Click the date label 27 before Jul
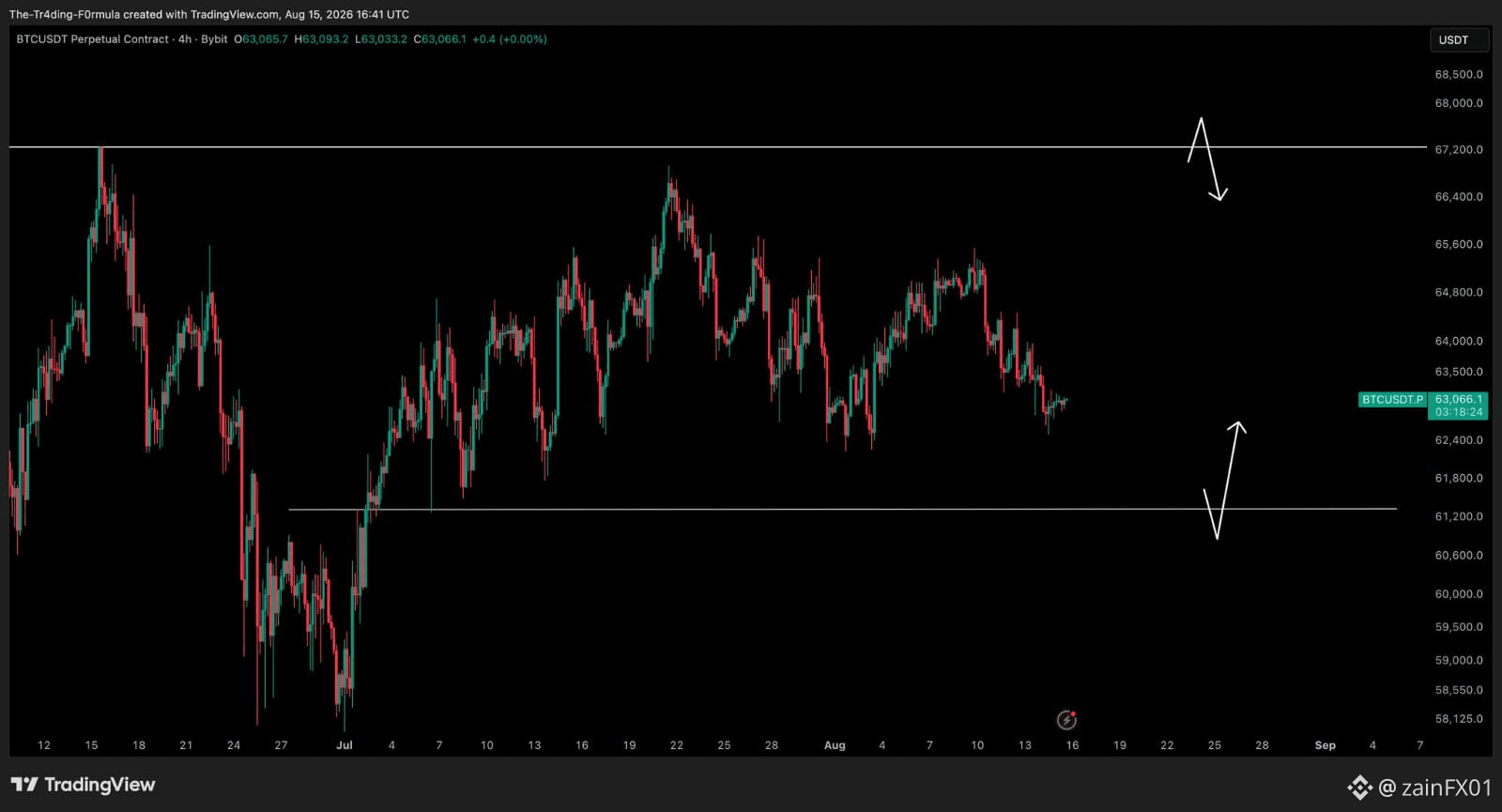 point(281,745)
